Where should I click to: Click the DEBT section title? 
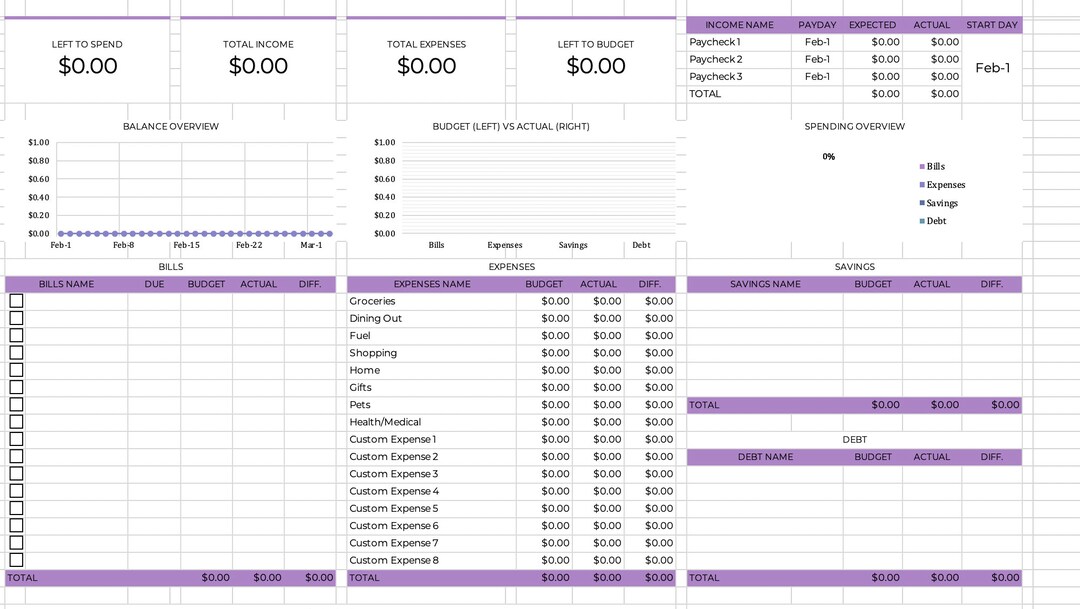[855, 440]
